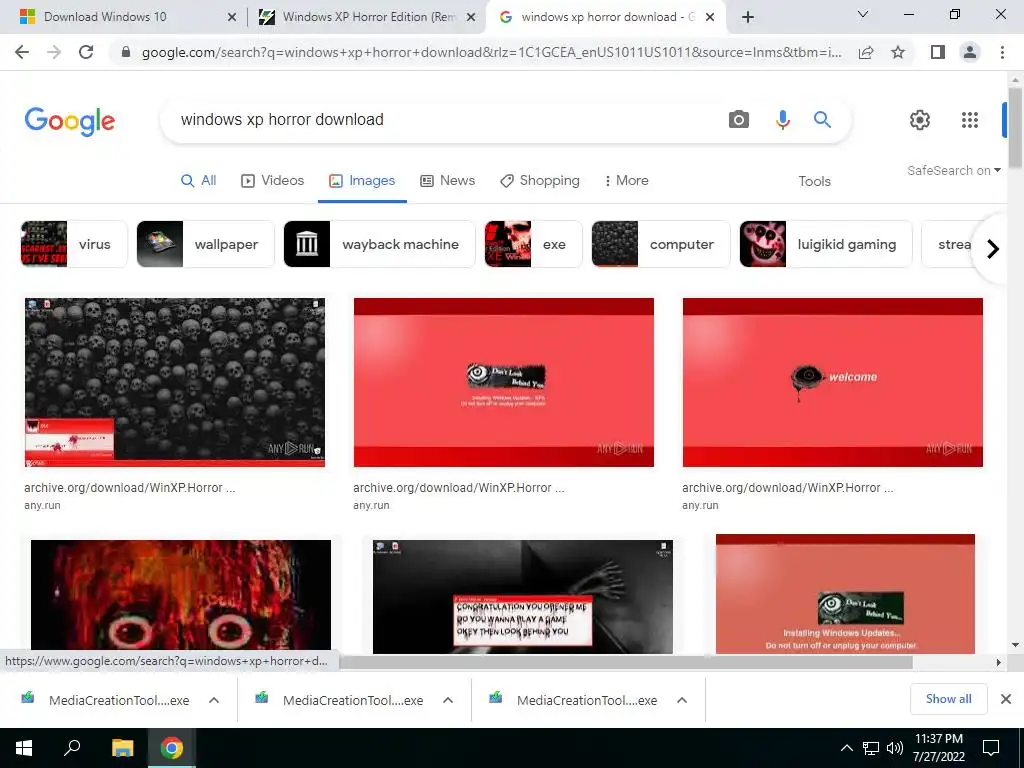This screenshot has width=1024, height=768.
Task: Filter images by luigikid gaming chip
Action: [825, 244]
